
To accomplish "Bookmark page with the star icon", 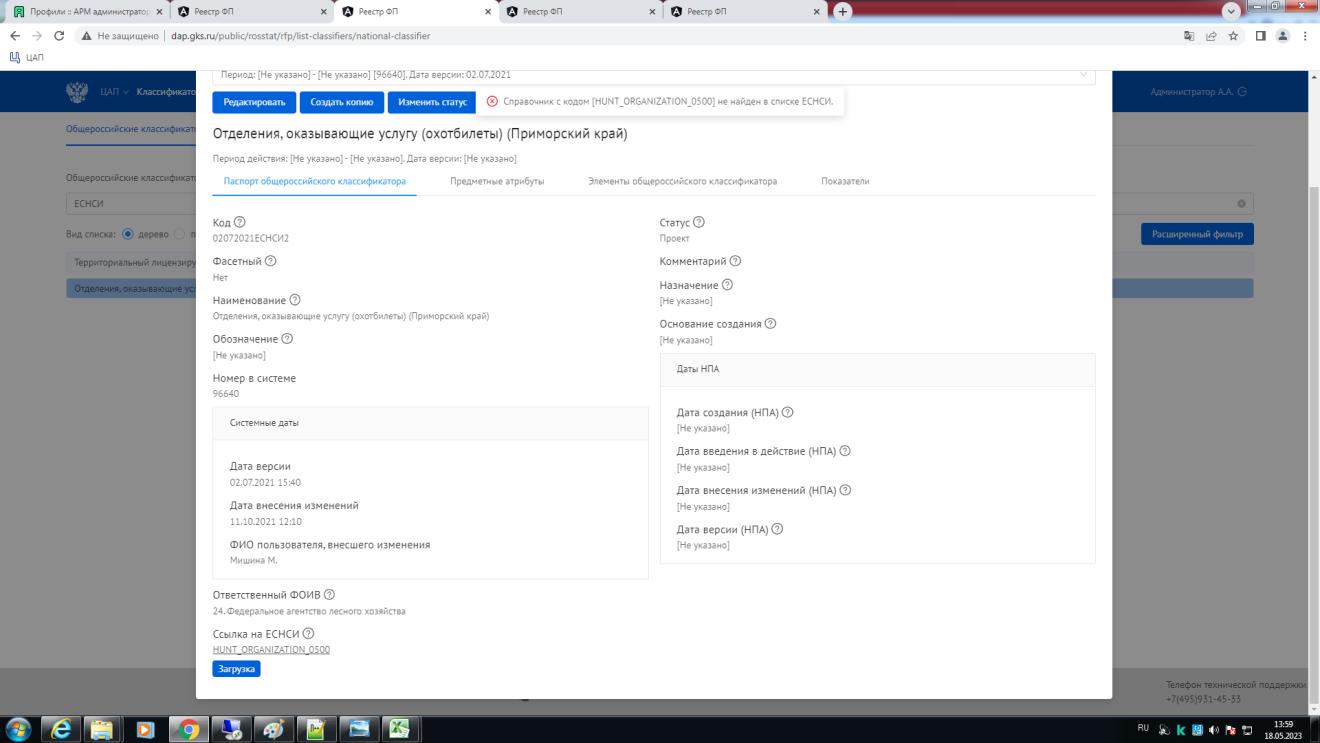I will (1234, 36).
